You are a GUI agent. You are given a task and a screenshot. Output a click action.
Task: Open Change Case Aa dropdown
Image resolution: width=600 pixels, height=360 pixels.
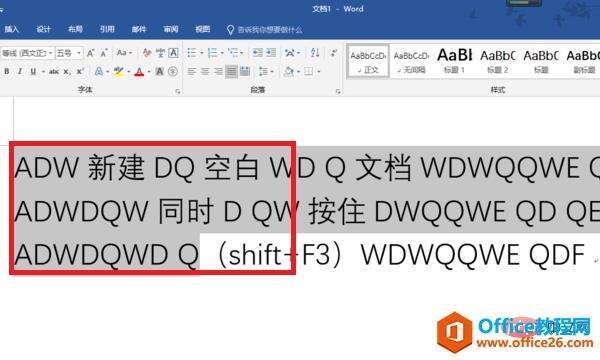[124, 53]
